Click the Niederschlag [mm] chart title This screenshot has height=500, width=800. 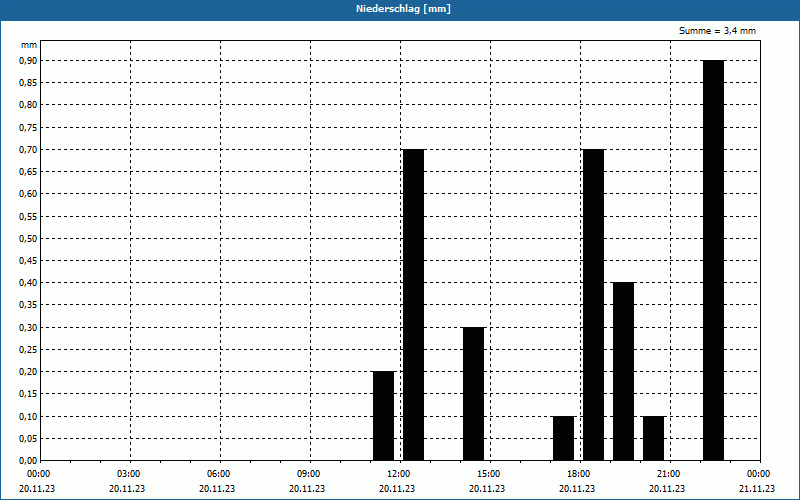[403, 9]
